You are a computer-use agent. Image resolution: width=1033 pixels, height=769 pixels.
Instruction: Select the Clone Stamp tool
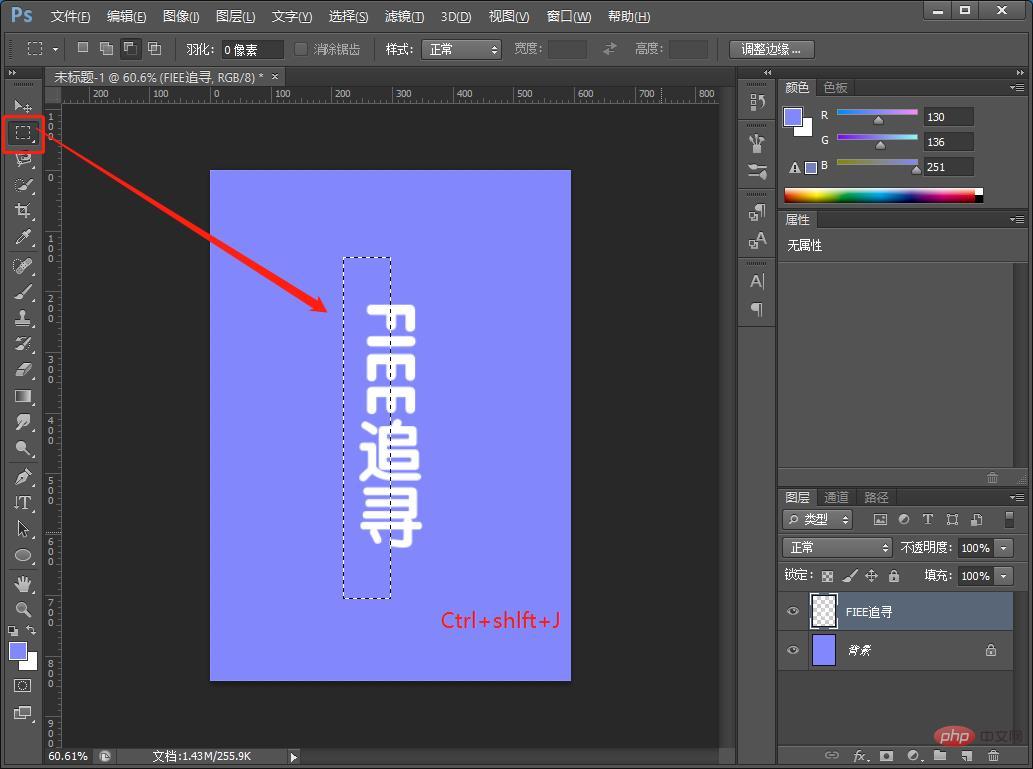click(x=23, y=318)
